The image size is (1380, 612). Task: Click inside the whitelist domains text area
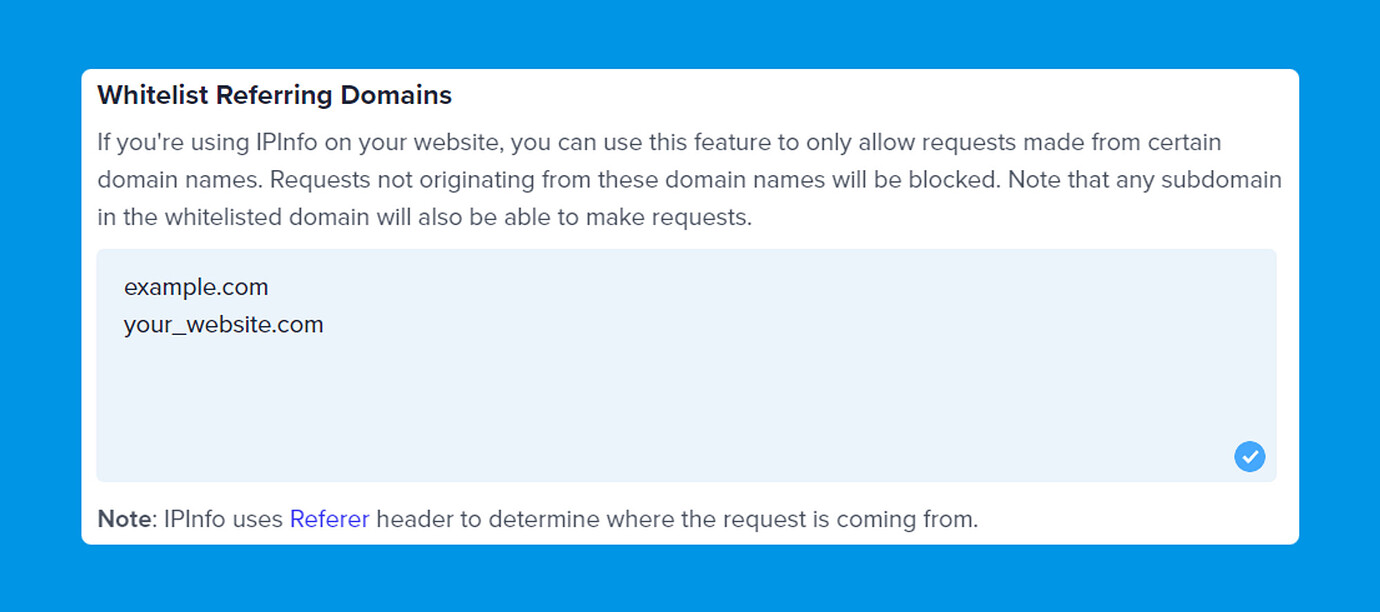686,365
